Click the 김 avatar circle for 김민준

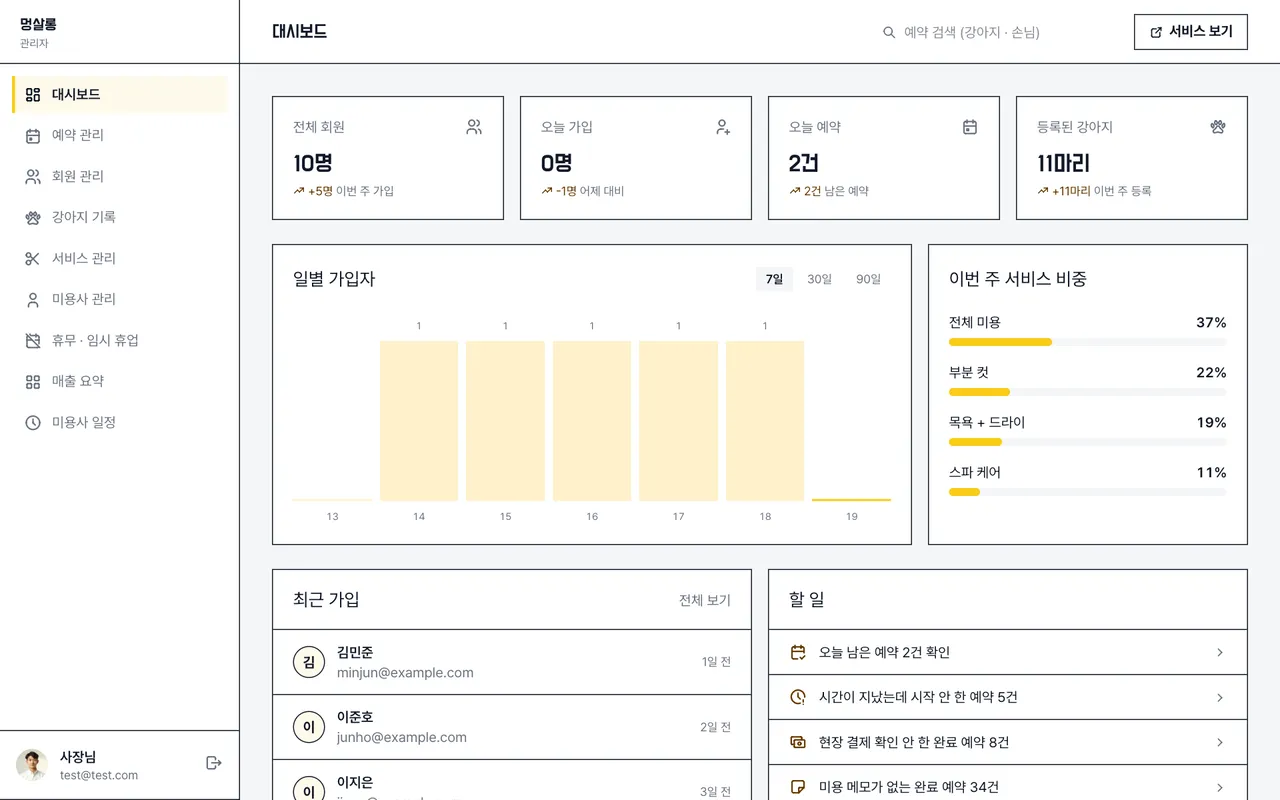tap(309, 662)
